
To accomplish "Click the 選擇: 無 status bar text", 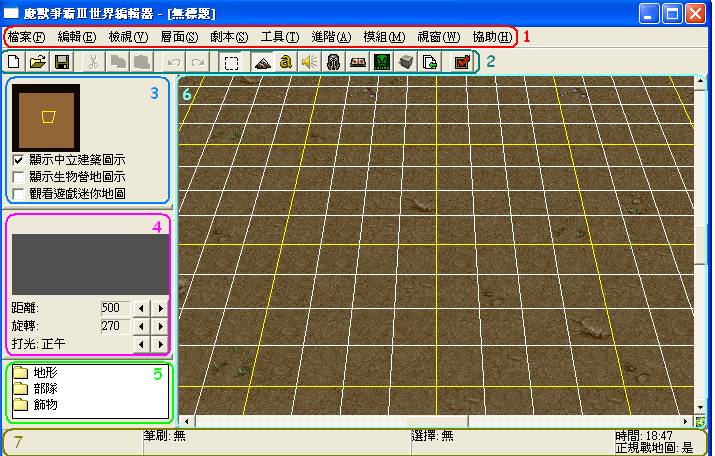I will (432, 436).
